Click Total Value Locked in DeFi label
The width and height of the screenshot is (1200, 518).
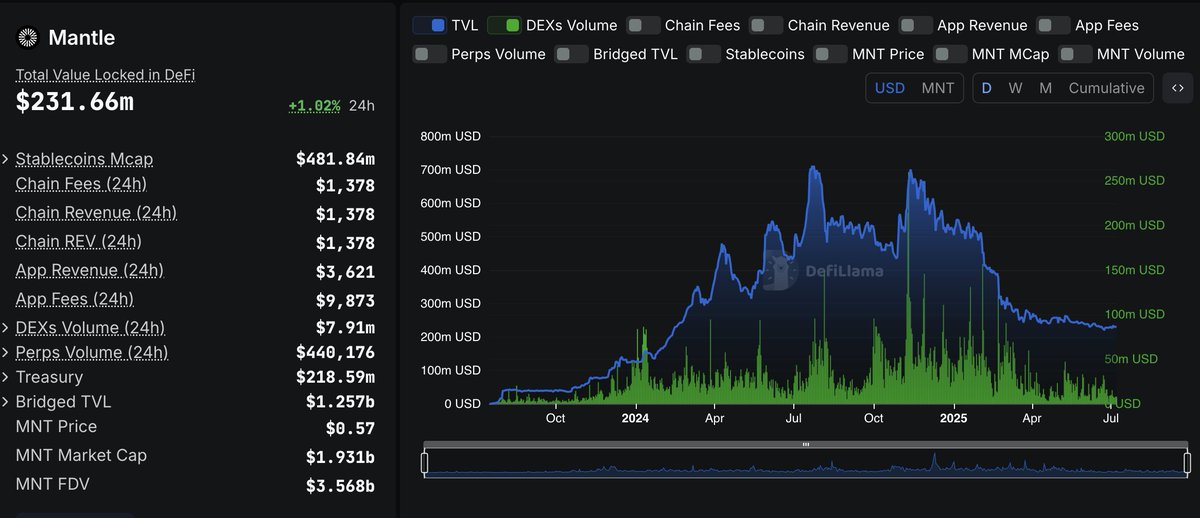(105, 75)
